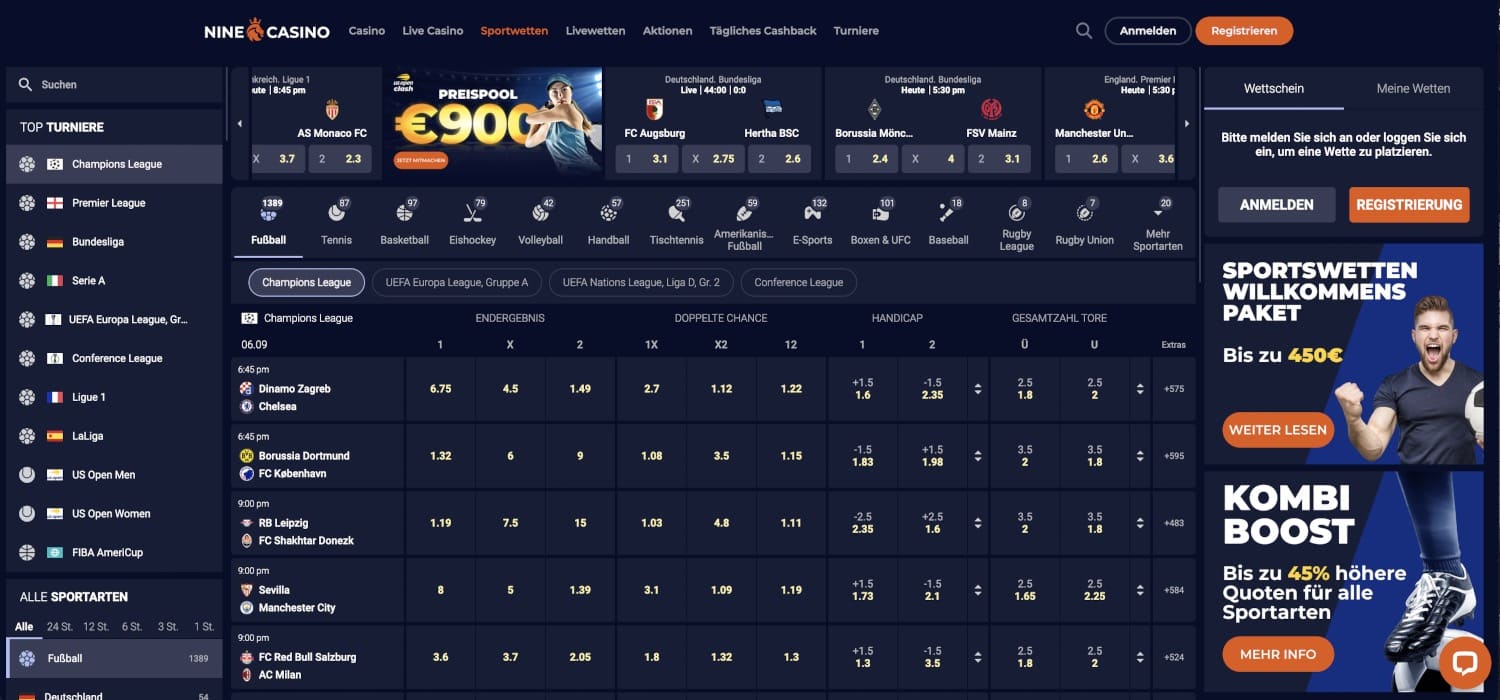Viewport: 1500px width, 700px height.
Task: Expand +595 extra markets for Dortmund
Action: (x=1174, y=456)
